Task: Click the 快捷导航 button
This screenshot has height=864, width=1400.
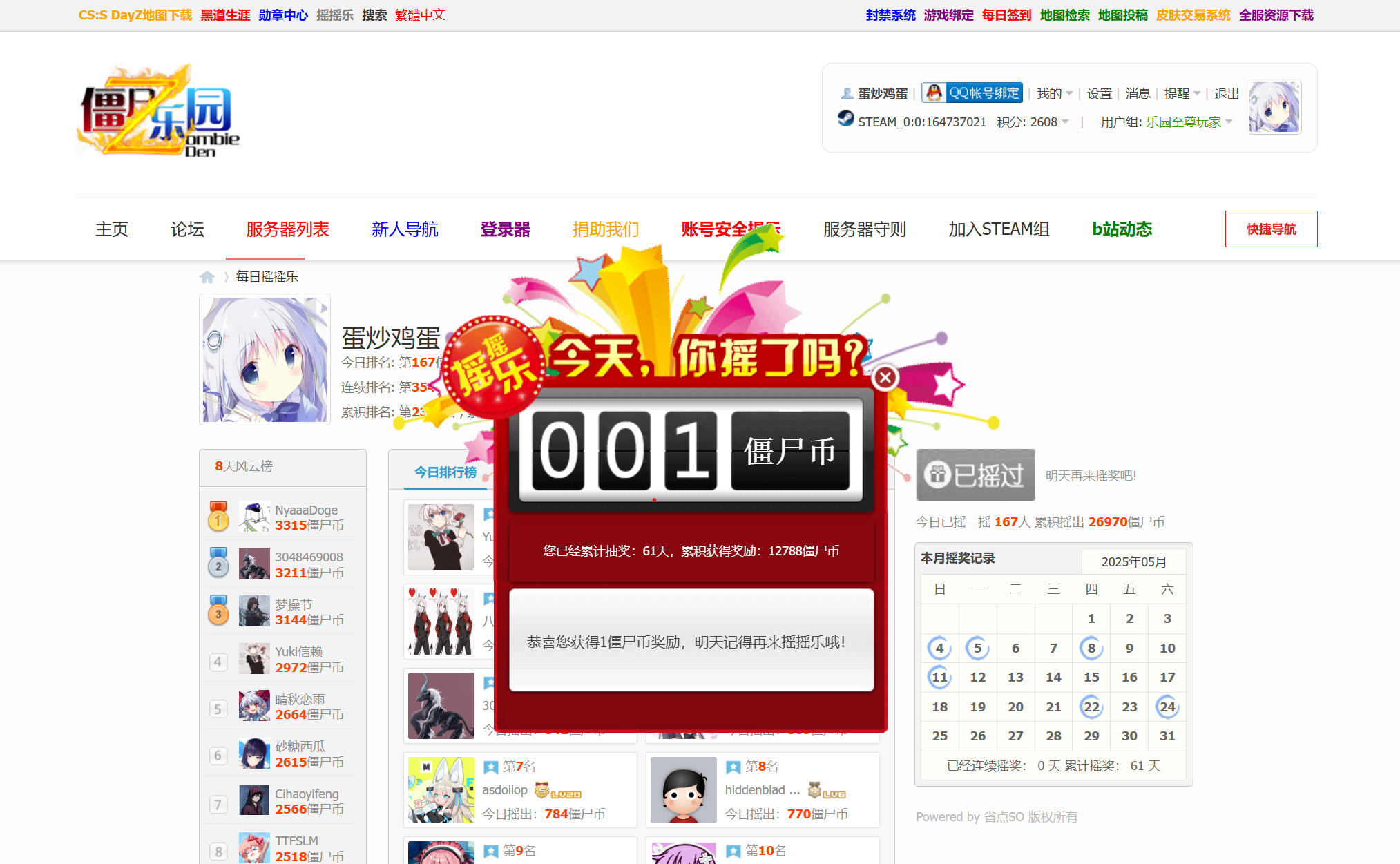Action: point(1271,229)
